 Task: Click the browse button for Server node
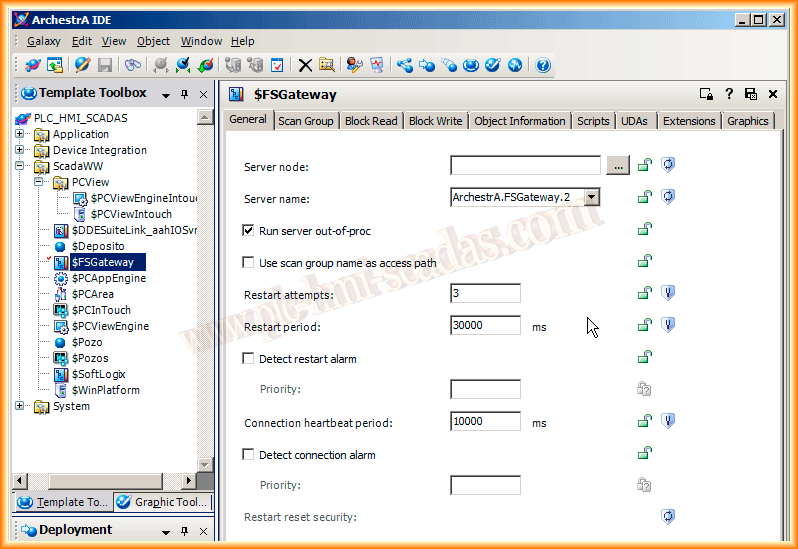point(618,166)
